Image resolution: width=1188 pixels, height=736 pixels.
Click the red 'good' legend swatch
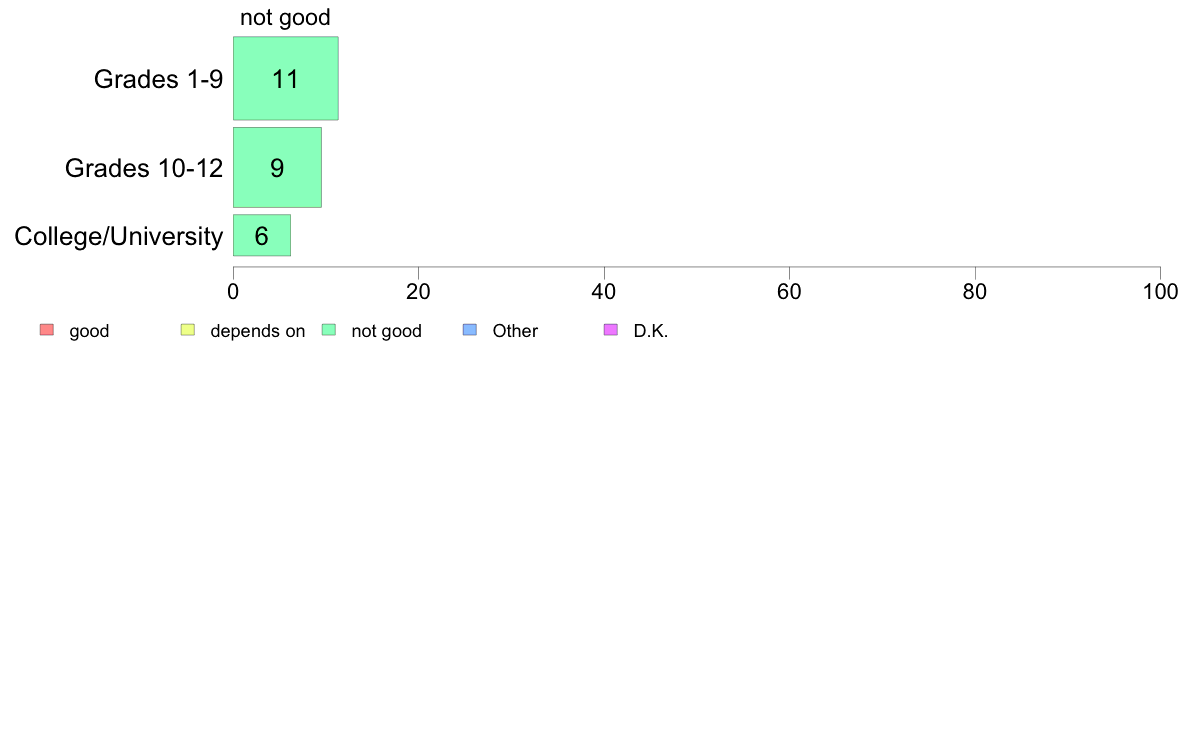pyautogui.click(x=46, y=331)
